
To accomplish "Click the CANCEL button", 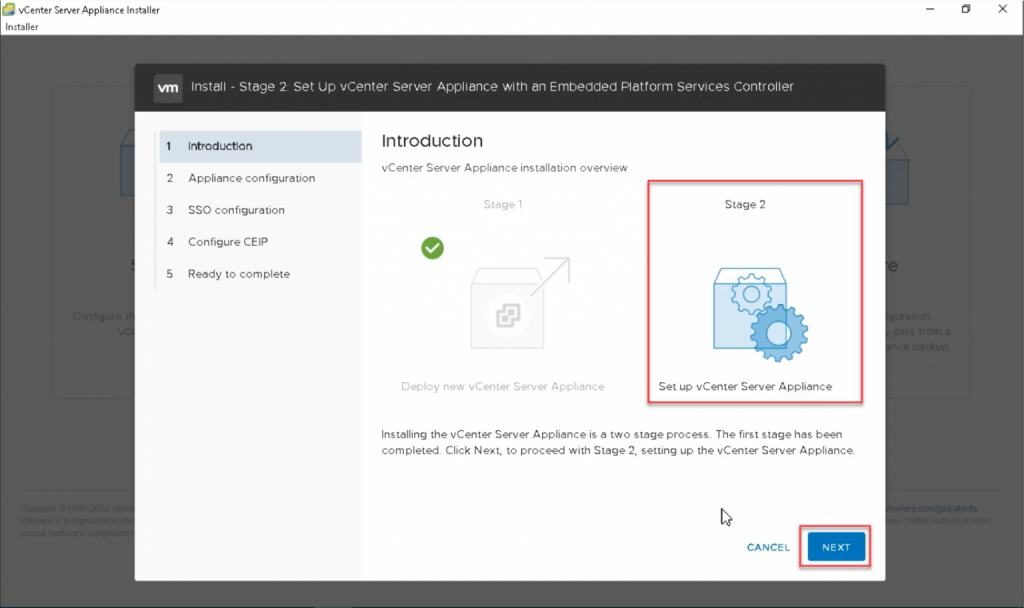I will point(768,547).
